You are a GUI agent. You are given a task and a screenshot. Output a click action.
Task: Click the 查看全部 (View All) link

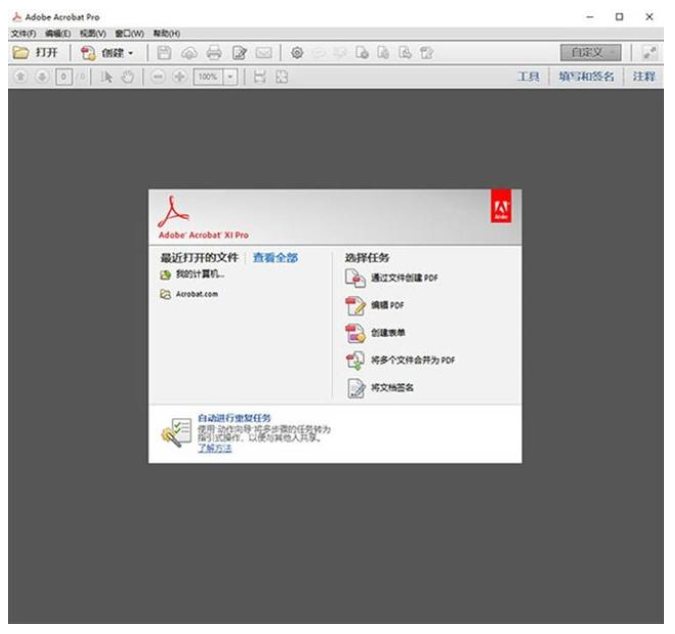(x=275, y=258)
